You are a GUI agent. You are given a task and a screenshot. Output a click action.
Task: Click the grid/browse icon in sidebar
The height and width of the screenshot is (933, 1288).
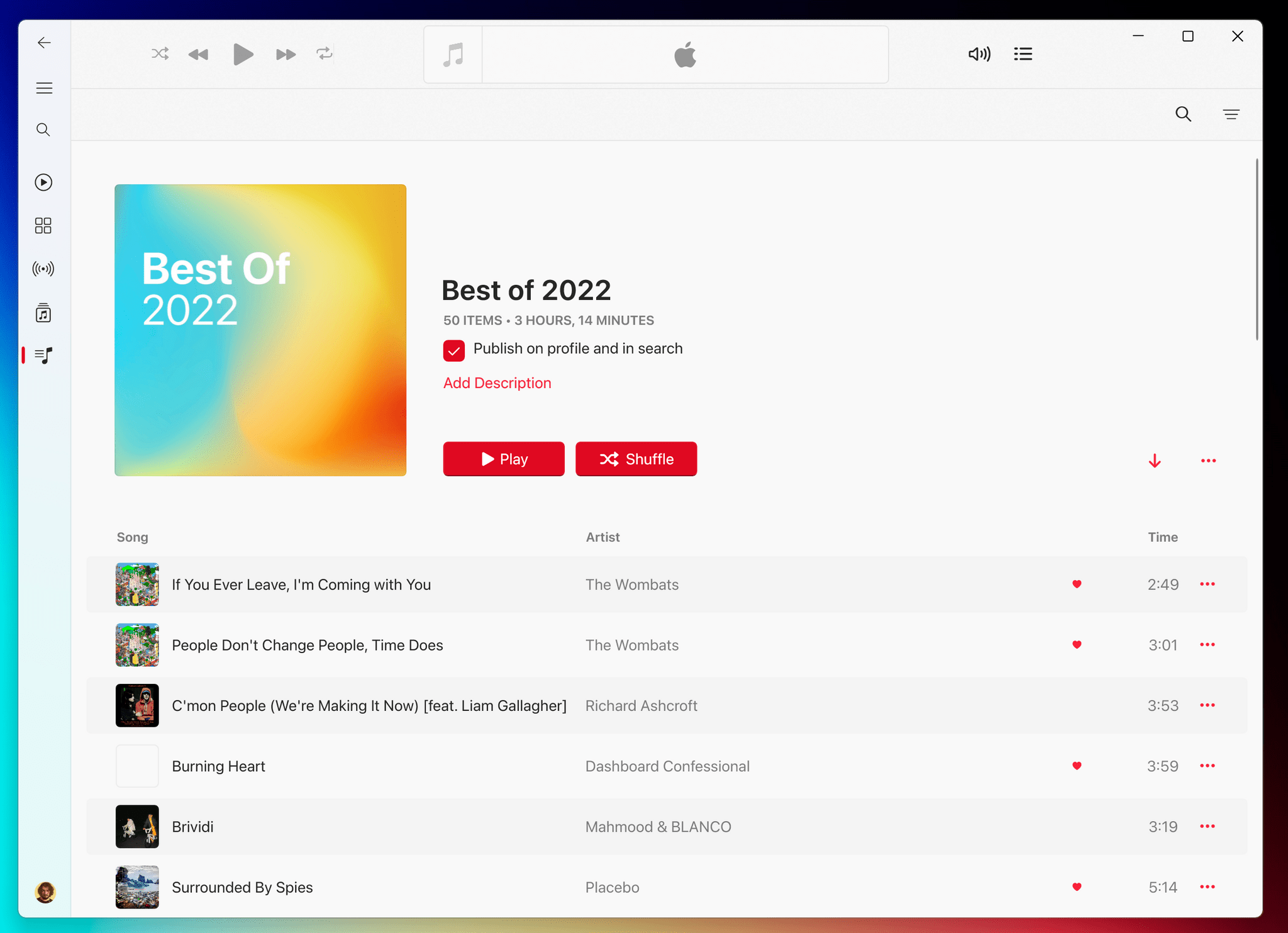pyautogui.click(x=44, y=225)
